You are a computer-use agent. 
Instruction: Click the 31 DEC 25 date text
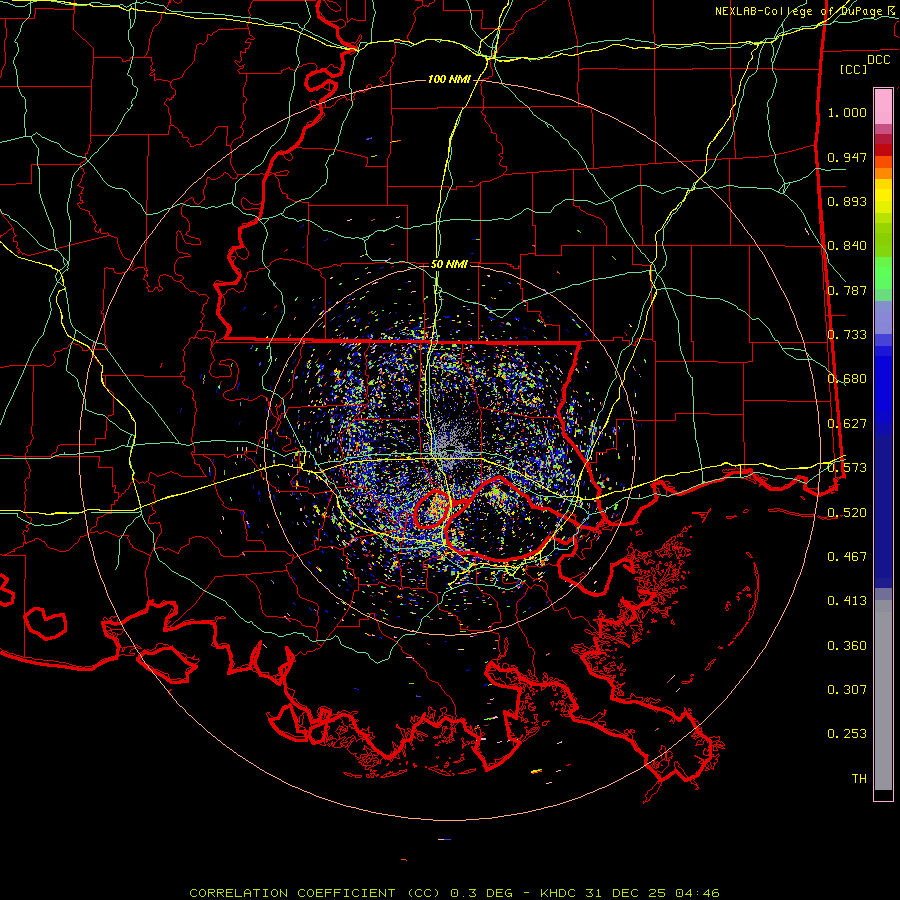626,893
